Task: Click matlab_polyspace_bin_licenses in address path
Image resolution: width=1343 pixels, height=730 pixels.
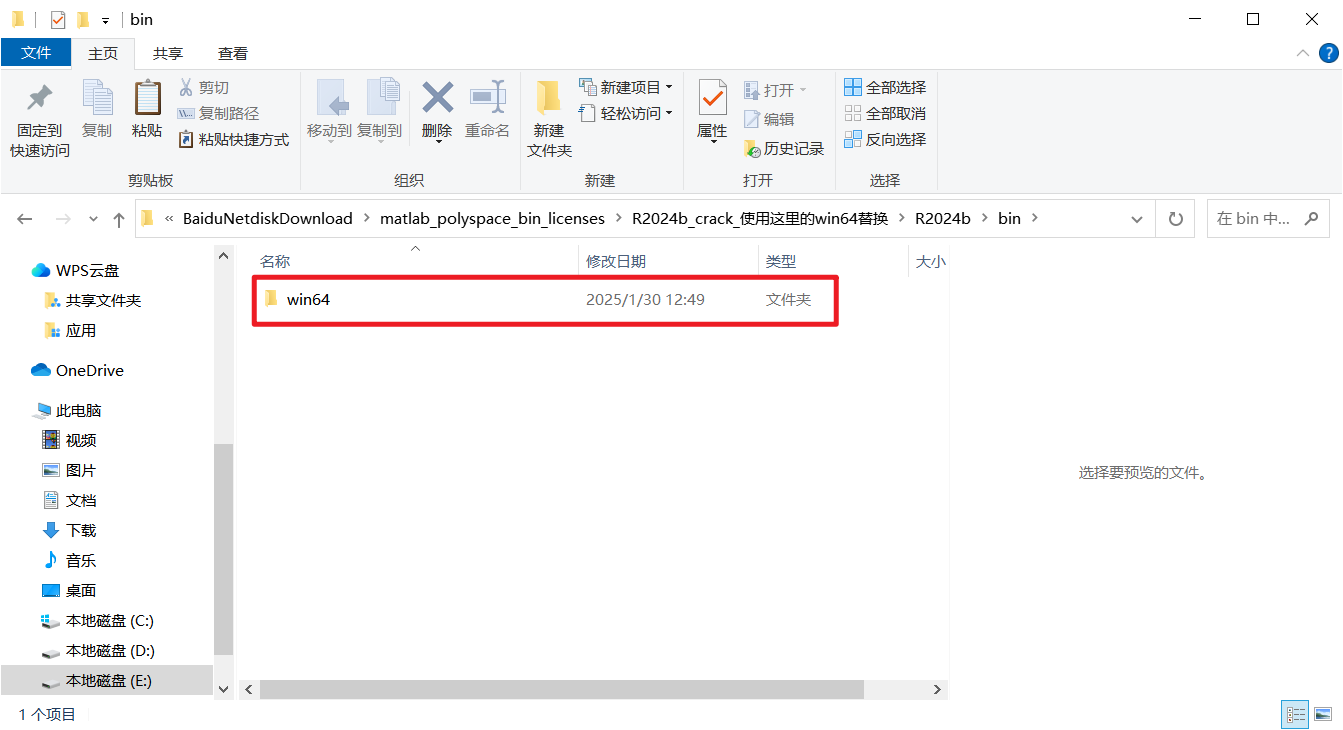Action: click(x=492, y=219)
